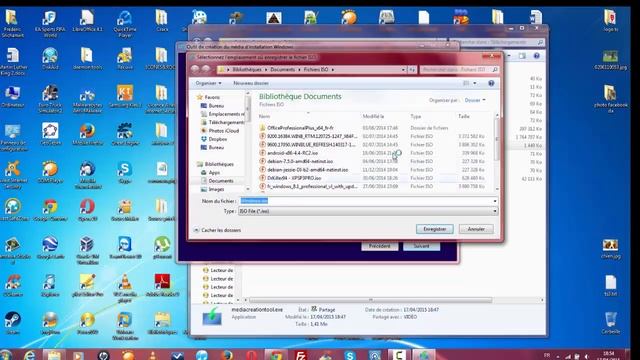Open the Skype desktop icon
640x360 pixels.
[124, 172]
